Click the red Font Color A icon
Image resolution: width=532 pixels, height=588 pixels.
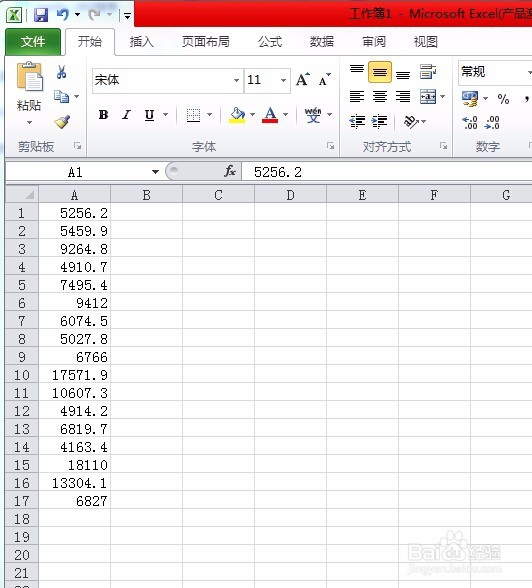[270, 115]
